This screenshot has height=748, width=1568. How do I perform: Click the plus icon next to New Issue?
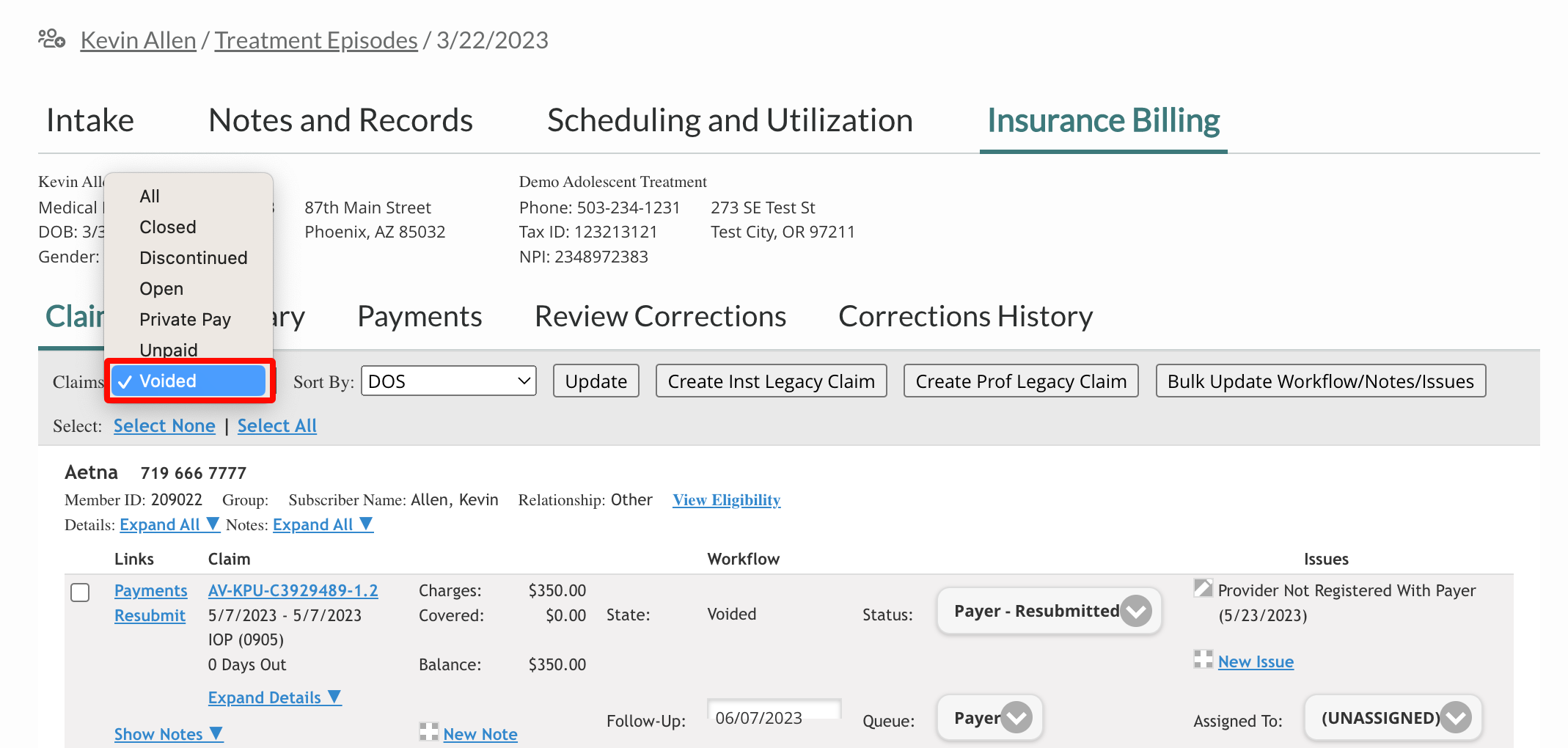click(1203, 659)
